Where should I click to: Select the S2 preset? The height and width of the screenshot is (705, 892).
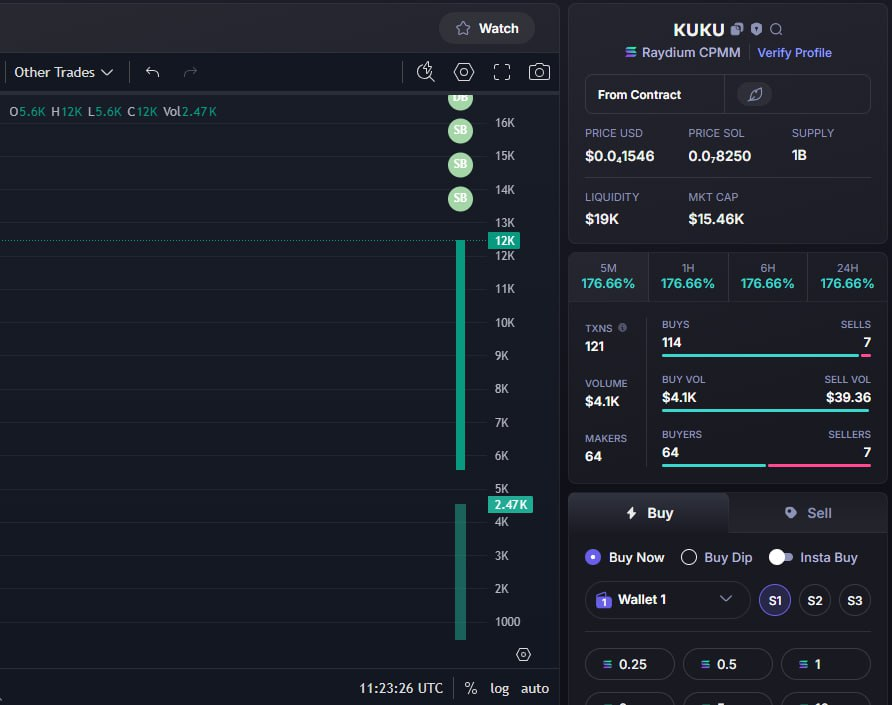pyautogui.click(x=815, y=600)
